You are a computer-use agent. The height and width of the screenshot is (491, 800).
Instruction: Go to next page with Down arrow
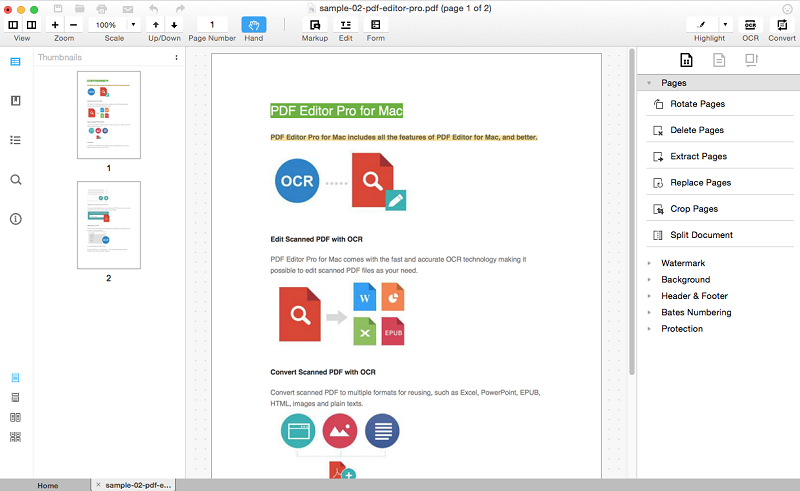(x=174, y=24)
